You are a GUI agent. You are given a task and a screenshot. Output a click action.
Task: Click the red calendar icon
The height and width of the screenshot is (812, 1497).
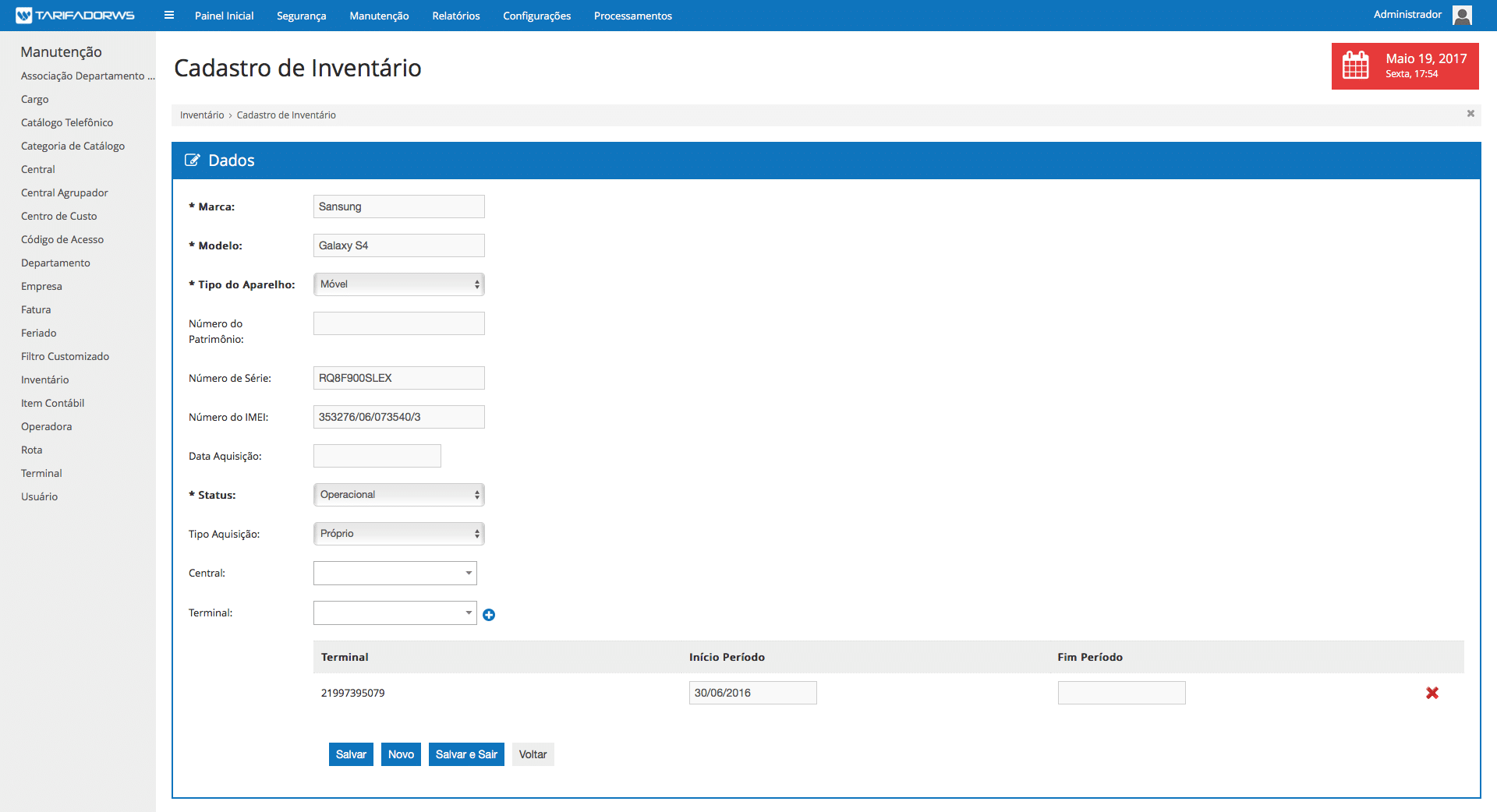[x=1355, y=65]
